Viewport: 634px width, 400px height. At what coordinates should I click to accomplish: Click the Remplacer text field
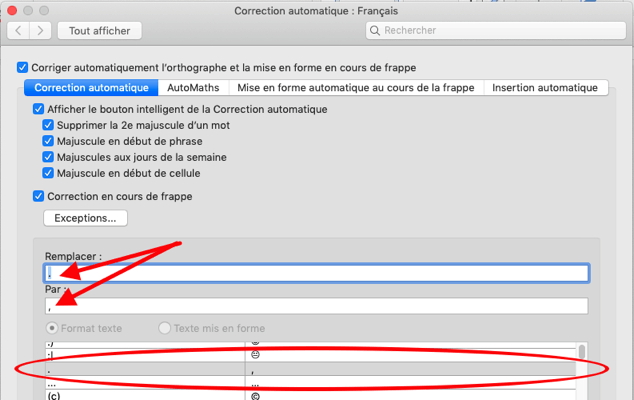click(316, 273)
